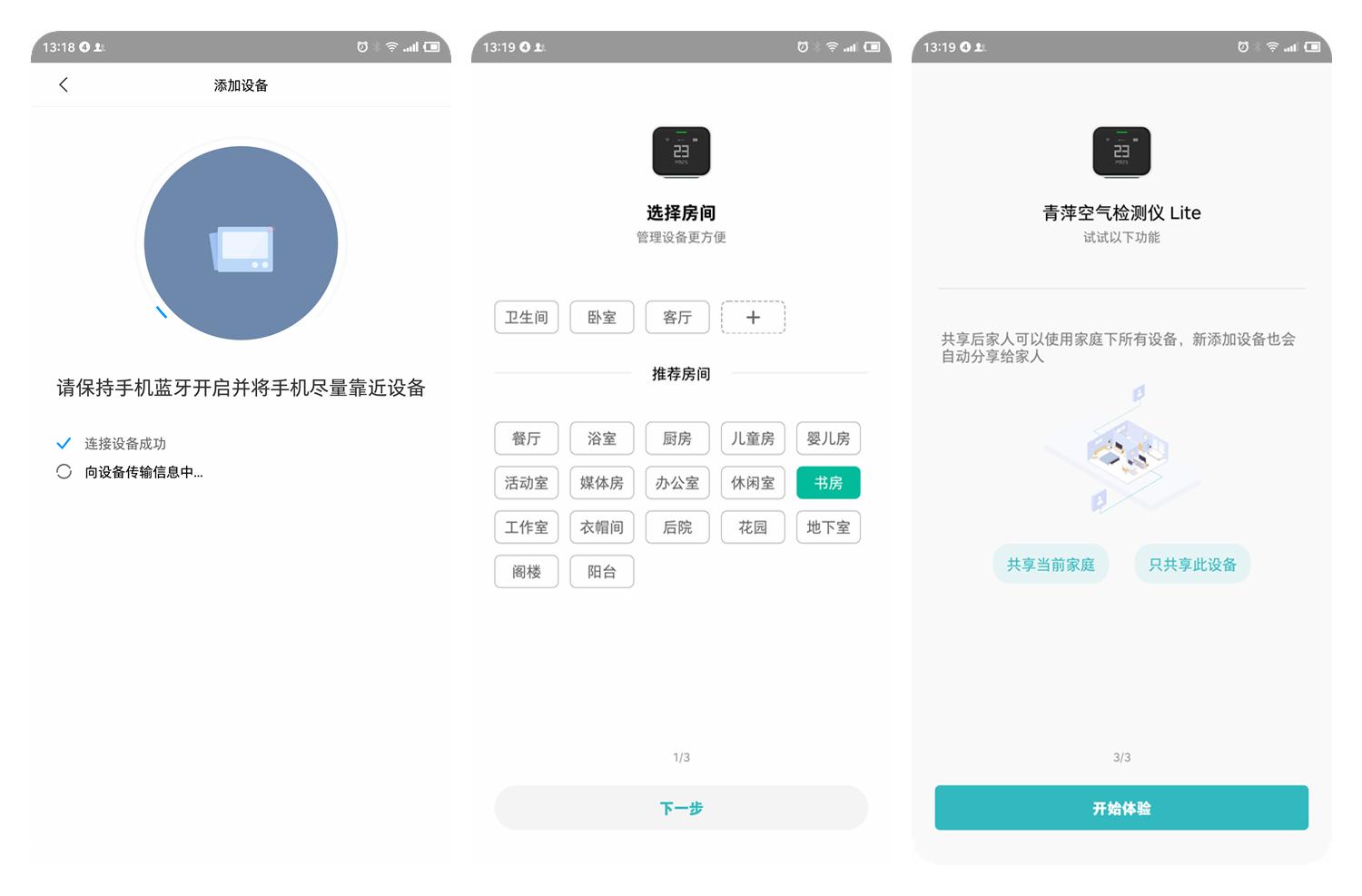Viewport: 1362px width, 896px height.
Task: Toggle off the selected 书房 room chip
Action: click(827, 482)
